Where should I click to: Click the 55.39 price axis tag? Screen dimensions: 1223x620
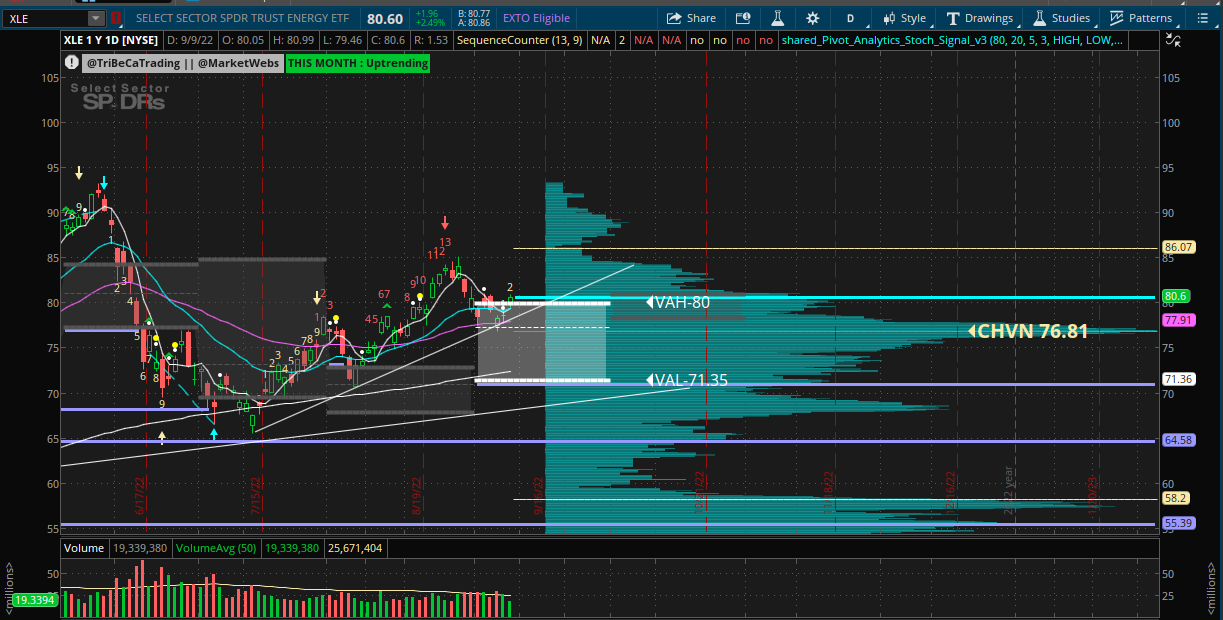coord(1179,522)
